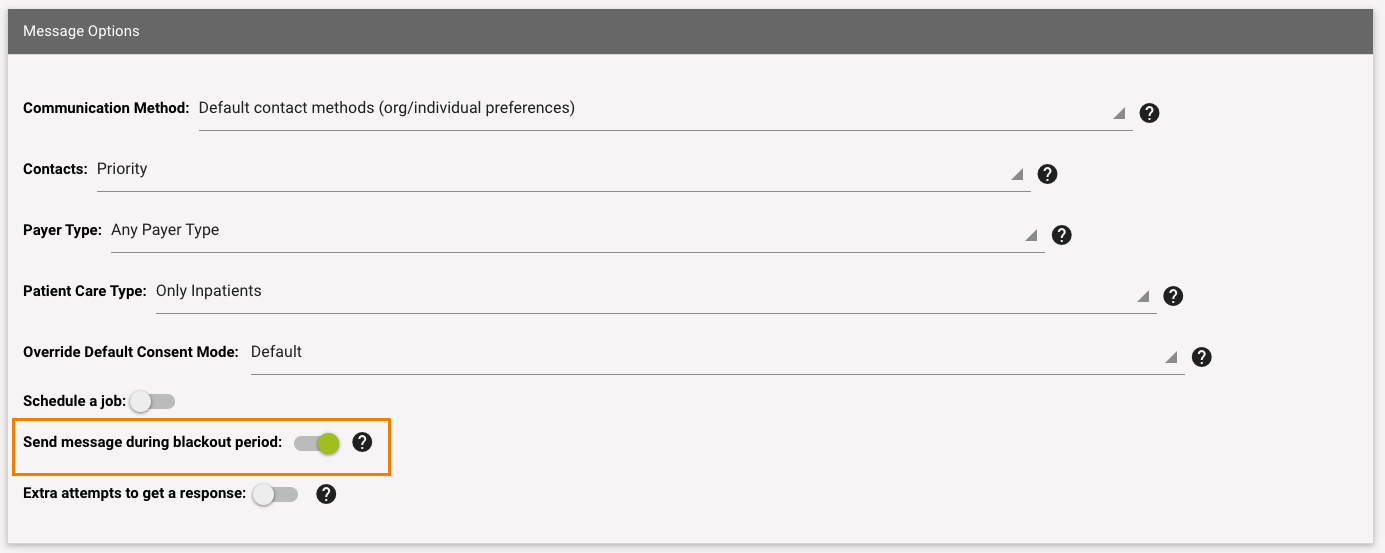This screenshot has width=1385, height=553.
Task: Select the Default contact methods value
Action: coord(386,108)
